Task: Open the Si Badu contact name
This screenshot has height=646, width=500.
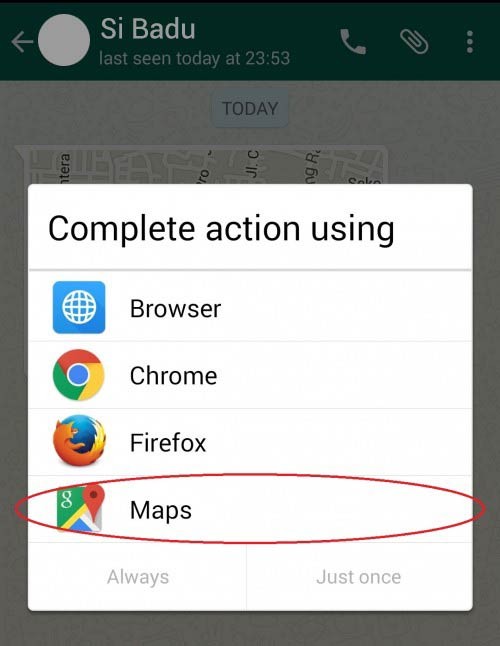Action: click(148, 29)
